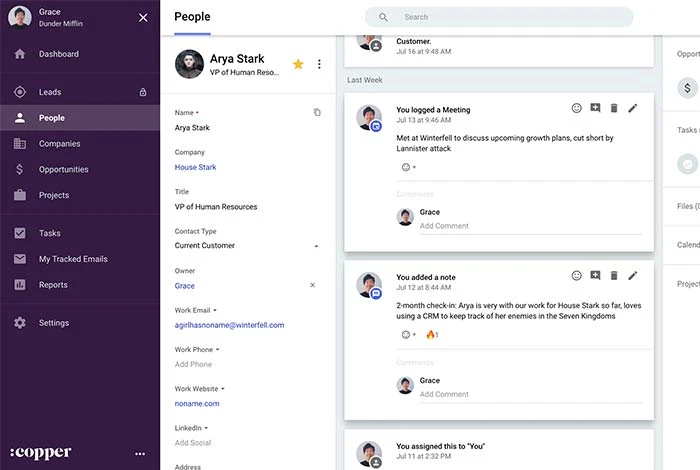The image size is (700, 470).
Task: Click the lock icon next to Leads
Action: pyautogui.click(x=143, y=92)
